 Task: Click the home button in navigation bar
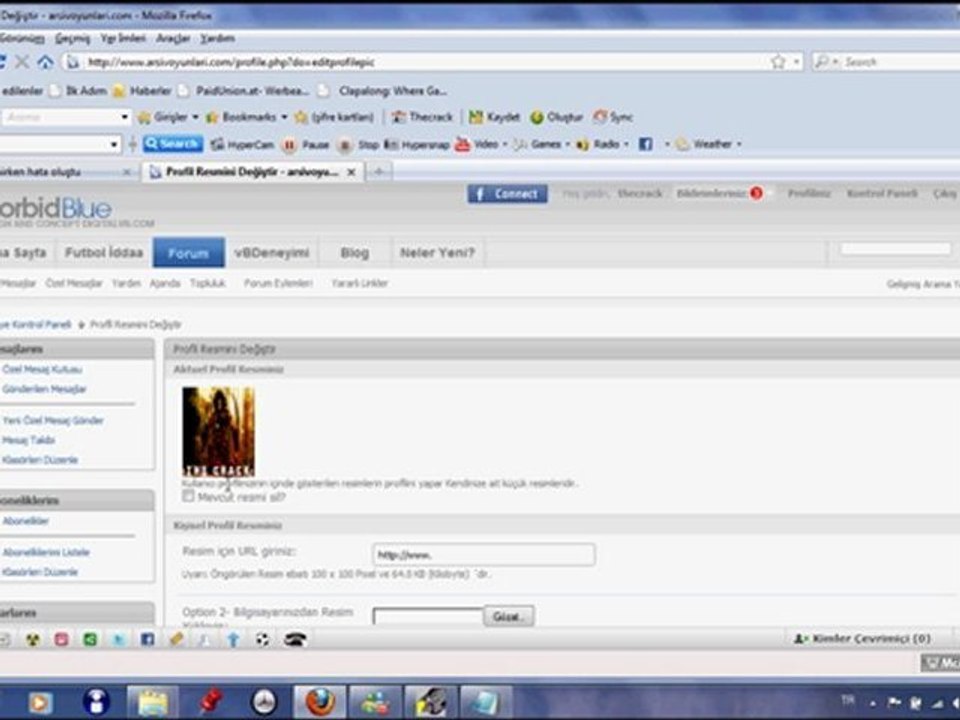(45, 62)
